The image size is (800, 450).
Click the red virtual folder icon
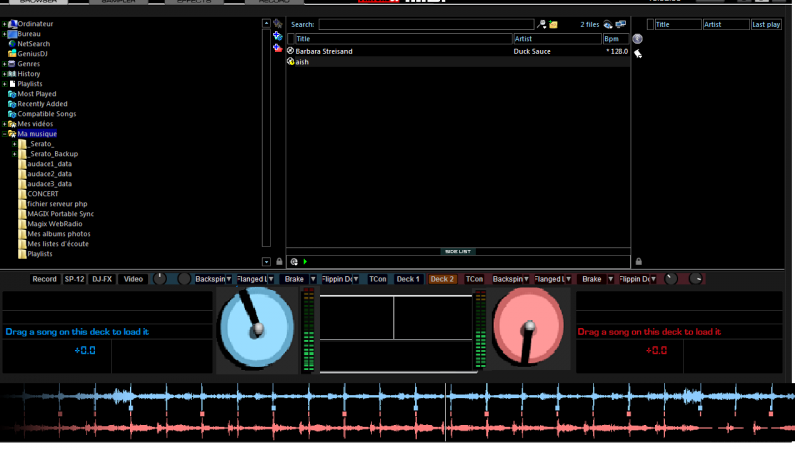[x=278, y=46]
